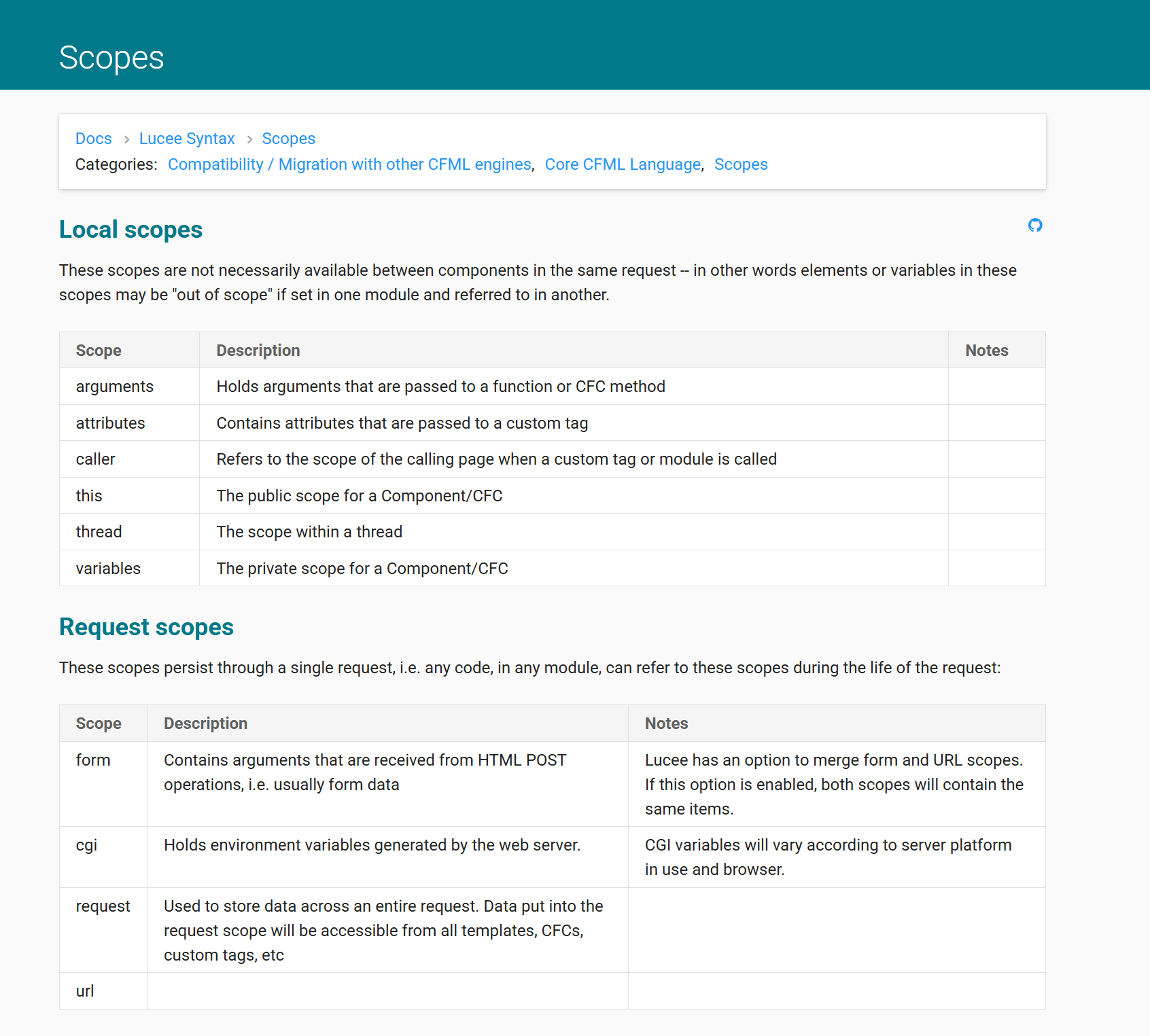Click the variables scope cell
Viewport: 1150px width, 1036px height.
(x=129, y=569)
